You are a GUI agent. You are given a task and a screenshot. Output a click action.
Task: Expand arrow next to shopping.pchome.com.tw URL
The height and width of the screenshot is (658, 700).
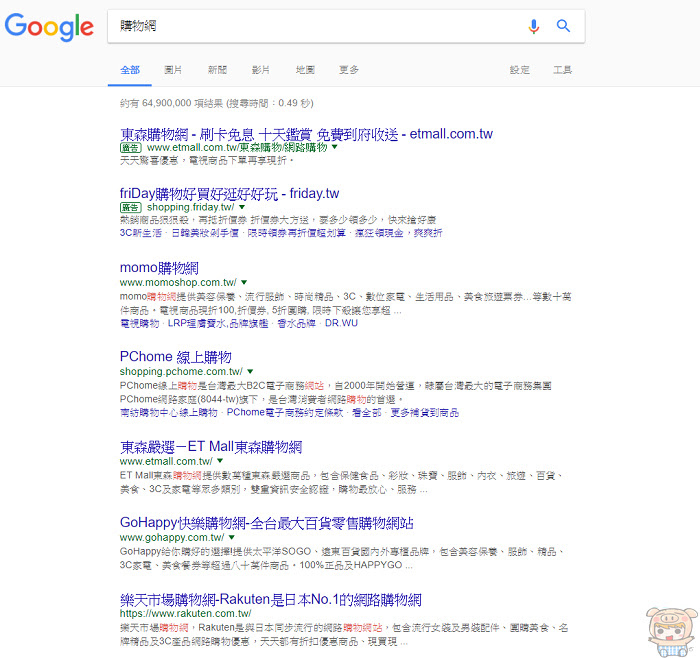[x=250, y=371]
